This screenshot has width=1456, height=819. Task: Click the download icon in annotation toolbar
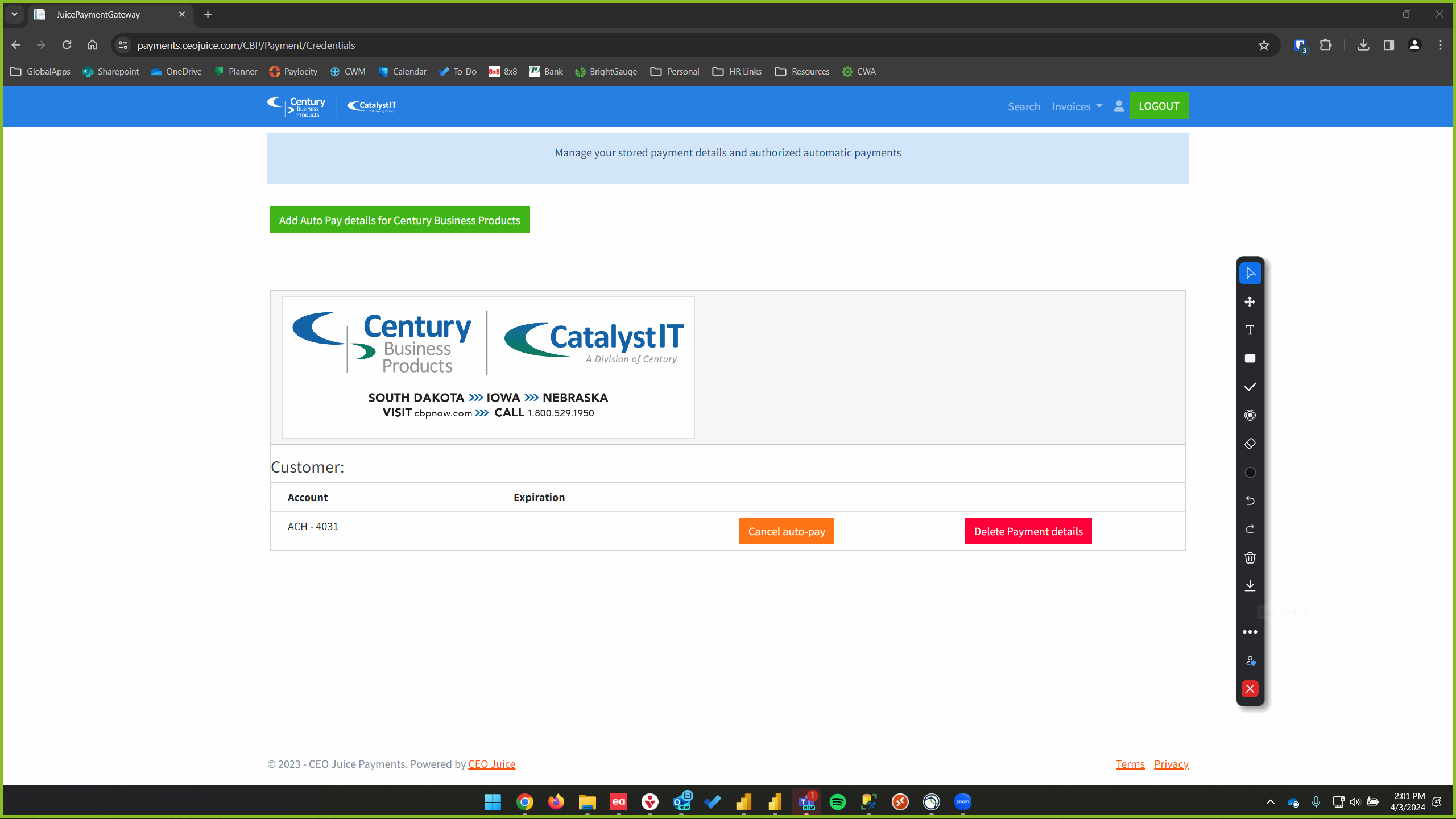pos(1250,586)
